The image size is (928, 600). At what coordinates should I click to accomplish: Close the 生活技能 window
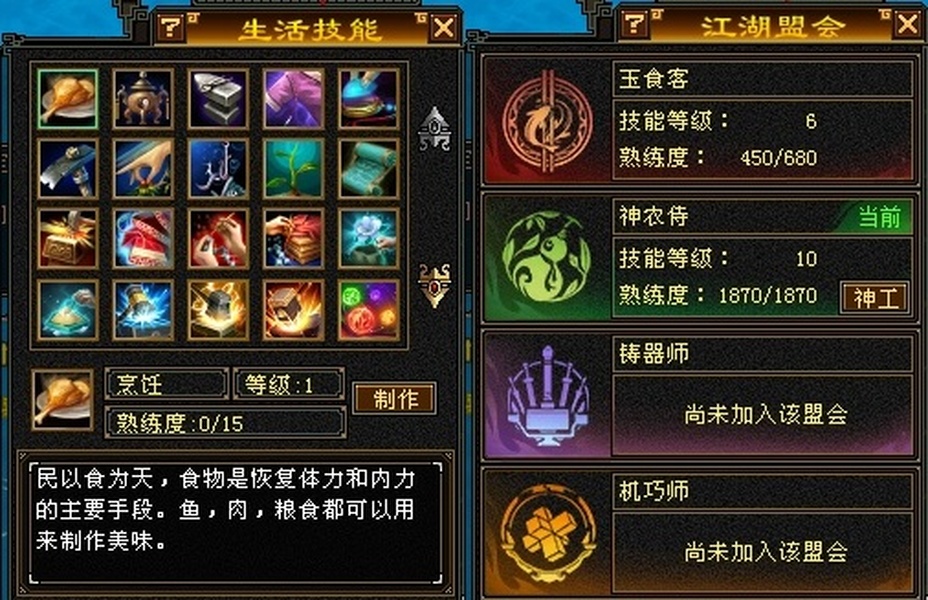(x=444, y=27)
